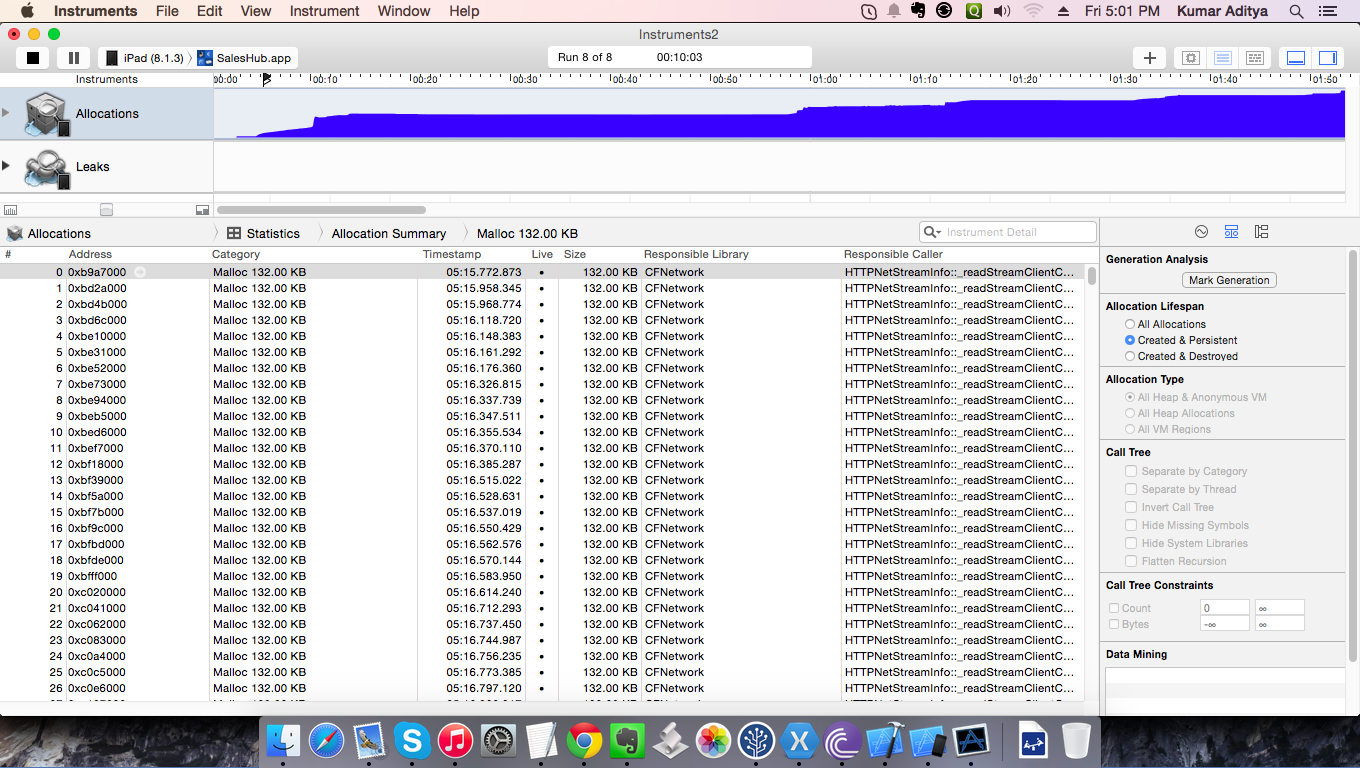
Task: Open Spotlight search in the menu bar
Action: (1296, 11)
